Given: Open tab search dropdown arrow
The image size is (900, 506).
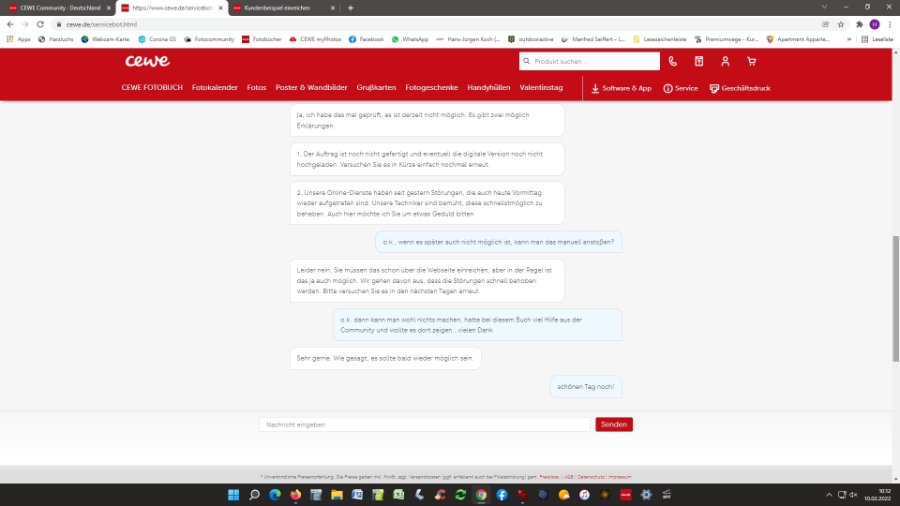Looking at the screenshot, I should click(x=824, y=7).
